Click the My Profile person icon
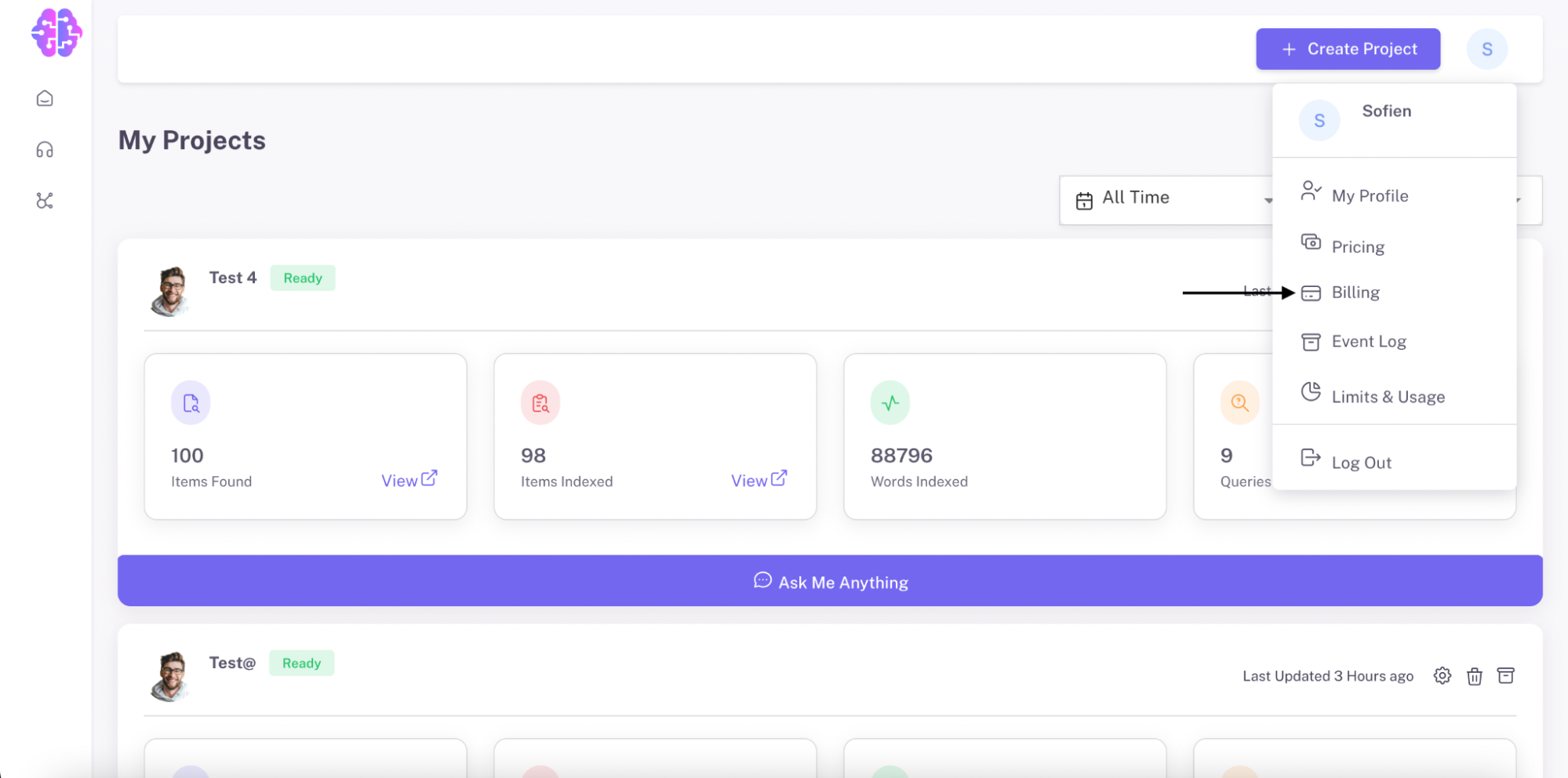Image resolution: width=1568 pixels, height=778 pixels. pos(1311,191)
